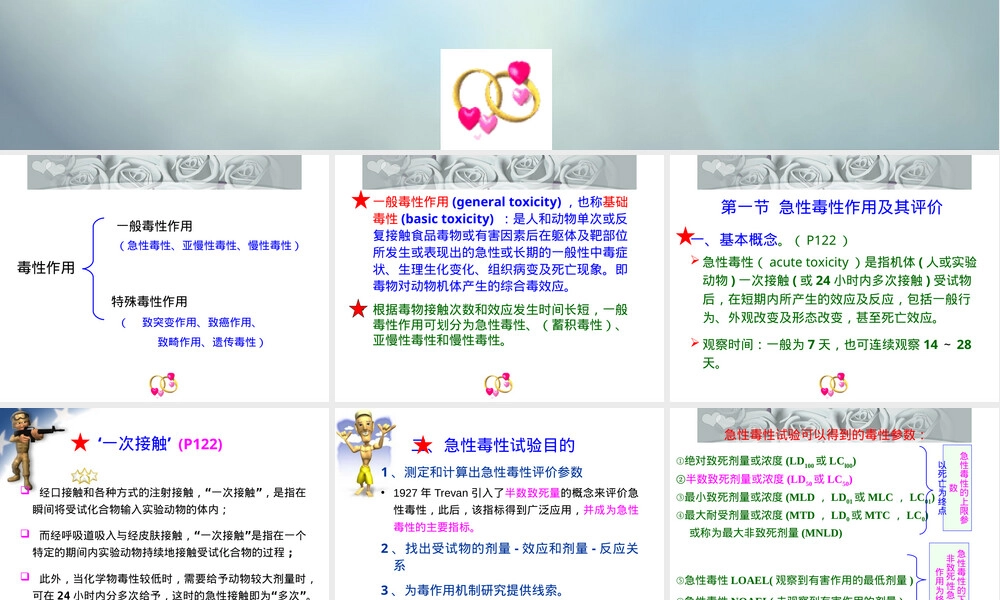This screenshot has height=600, width=1000.
Task: Click the title 急性毒性试验目的
Action: [x=509, y=445]
